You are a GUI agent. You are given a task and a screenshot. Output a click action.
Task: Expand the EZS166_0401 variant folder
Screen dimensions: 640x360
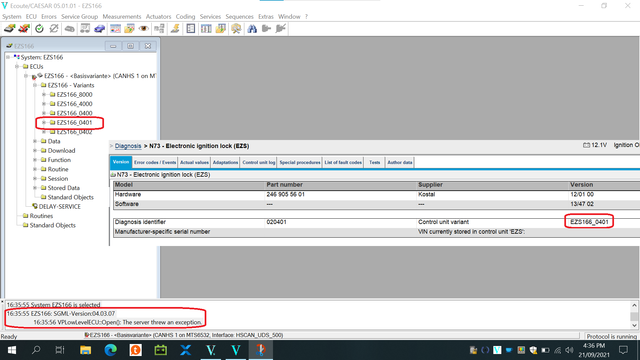44,122
